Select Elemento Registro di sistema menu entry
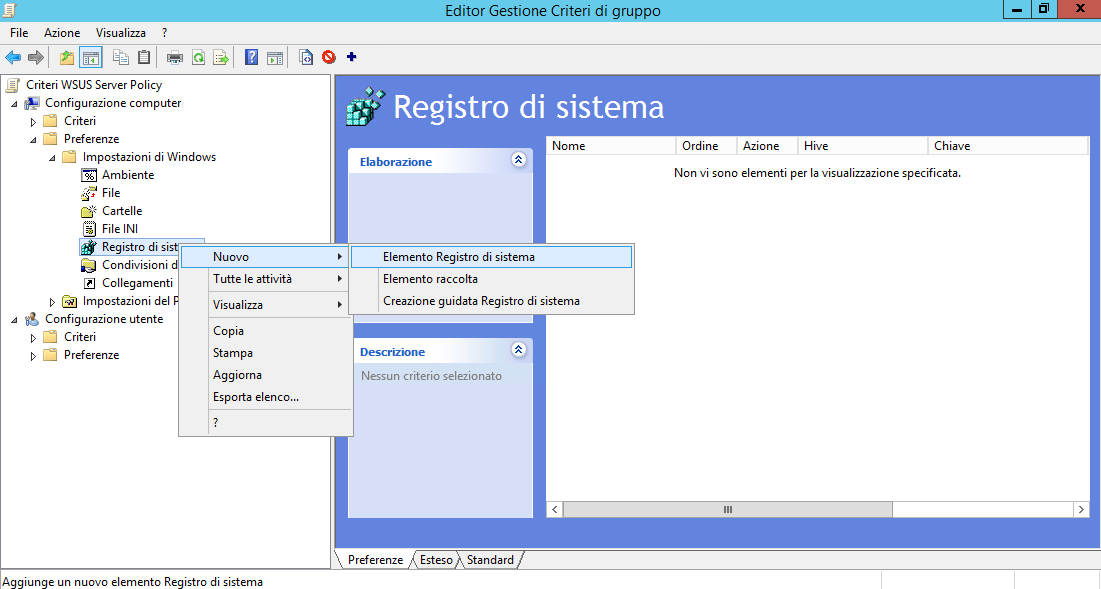1101x589 pixels. click(x=458, y=257)
